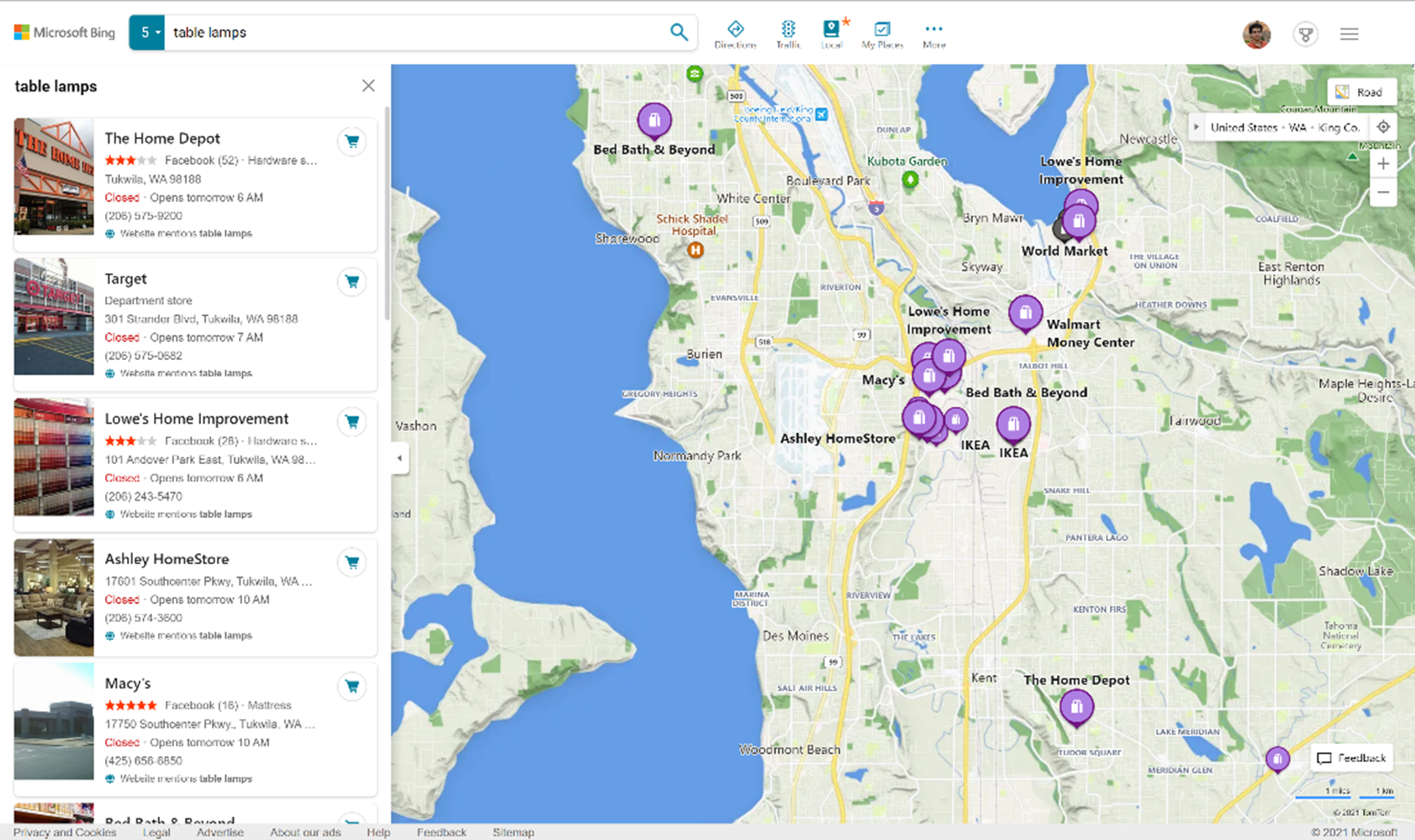The height and width of the screenshot is (840, 1415).
Task: Click the shopping cart icon for Lowe's
Action: [352, 422]
